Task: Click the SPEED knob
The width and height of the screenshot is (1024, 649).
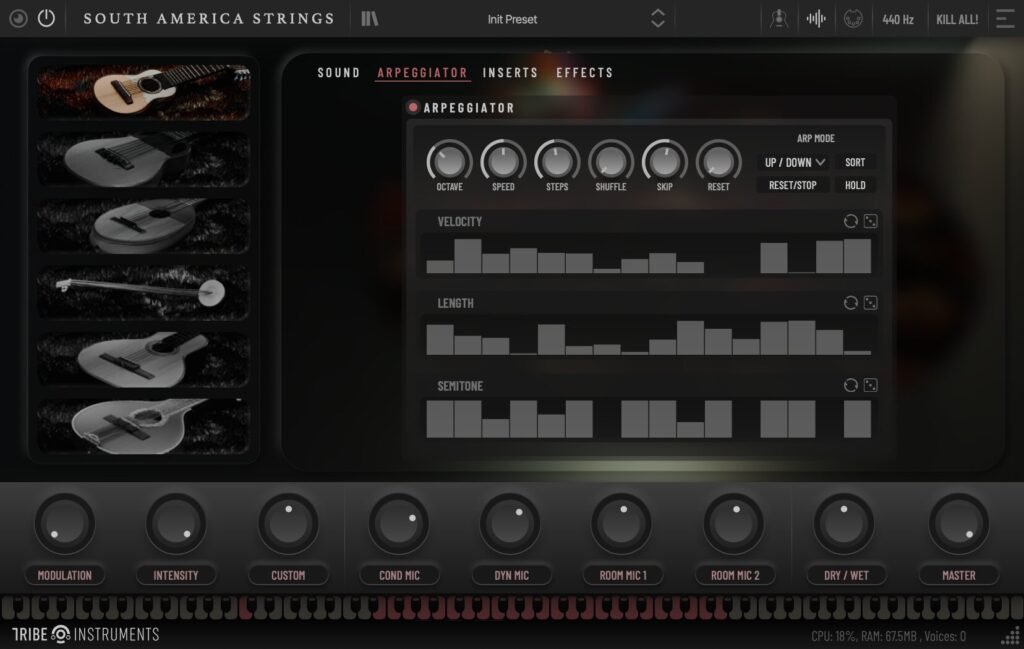Action: (x=503, y=161)
